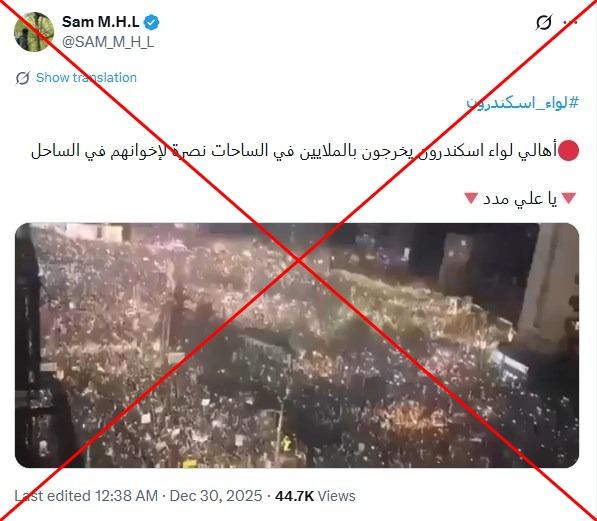Image resolution: width=597 pixels, height=521 pixels.
Task: Open Sam M.H.L's profile avatar
Action: tap(34, 32)
